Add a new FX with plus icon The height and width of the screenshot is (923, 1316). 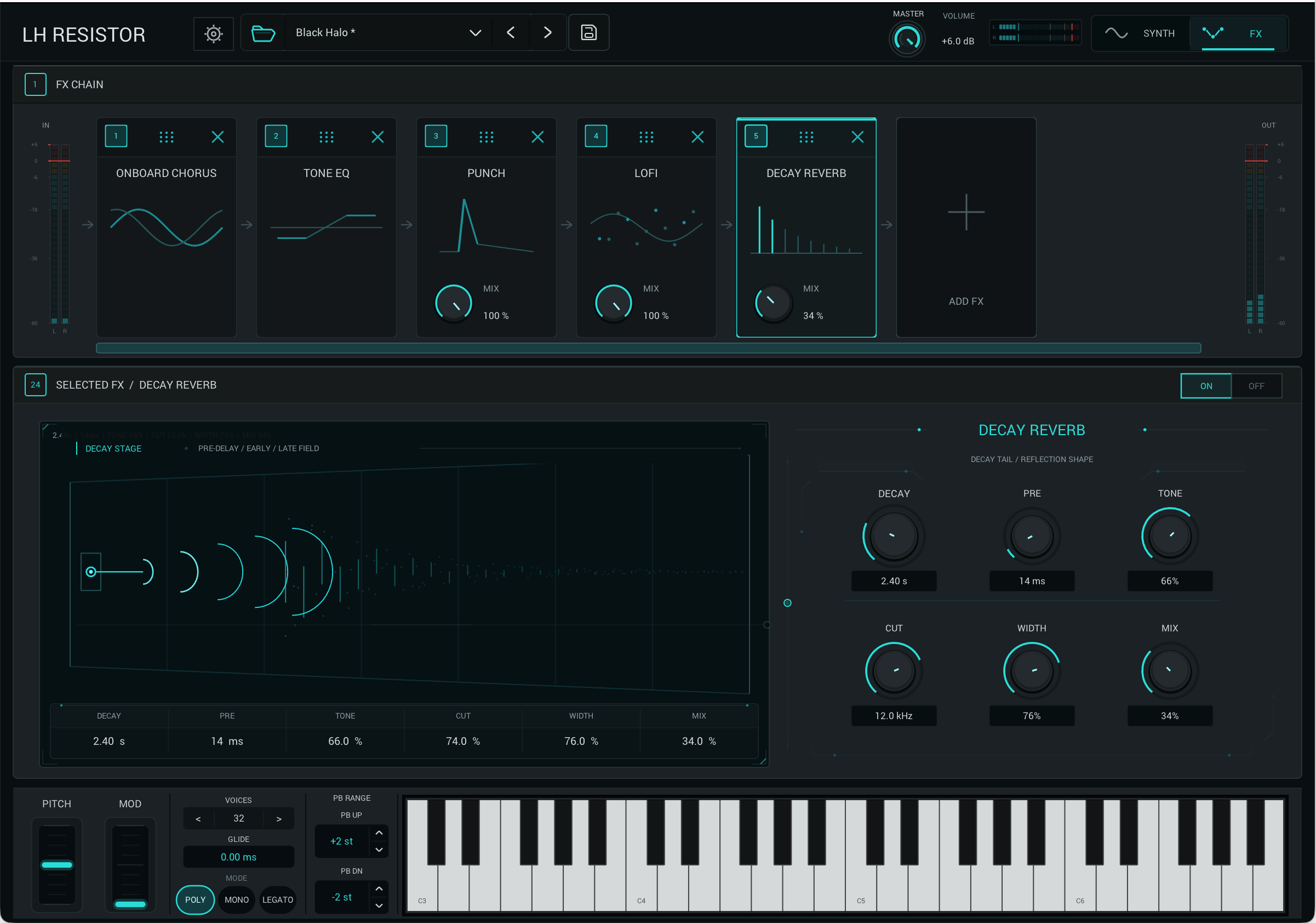[x=966, y=212]
